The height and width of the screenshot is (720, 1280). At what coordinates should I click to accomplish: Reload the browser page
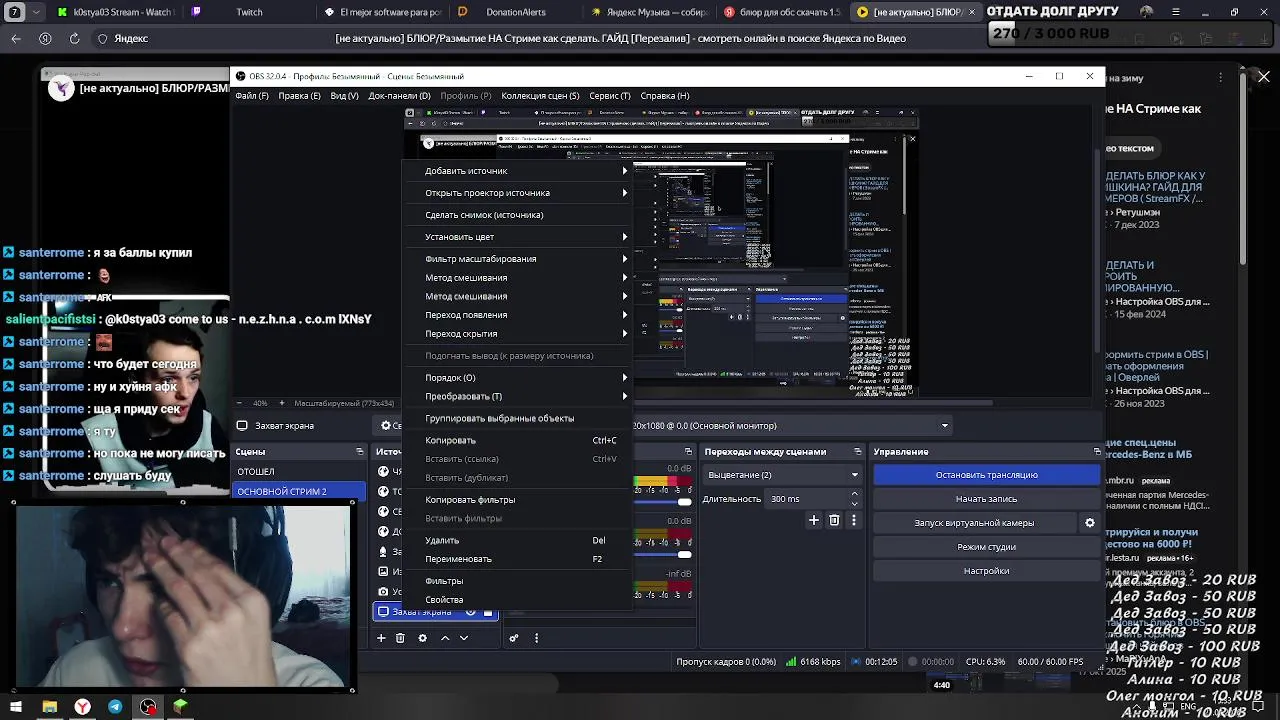tap(74, 38)
